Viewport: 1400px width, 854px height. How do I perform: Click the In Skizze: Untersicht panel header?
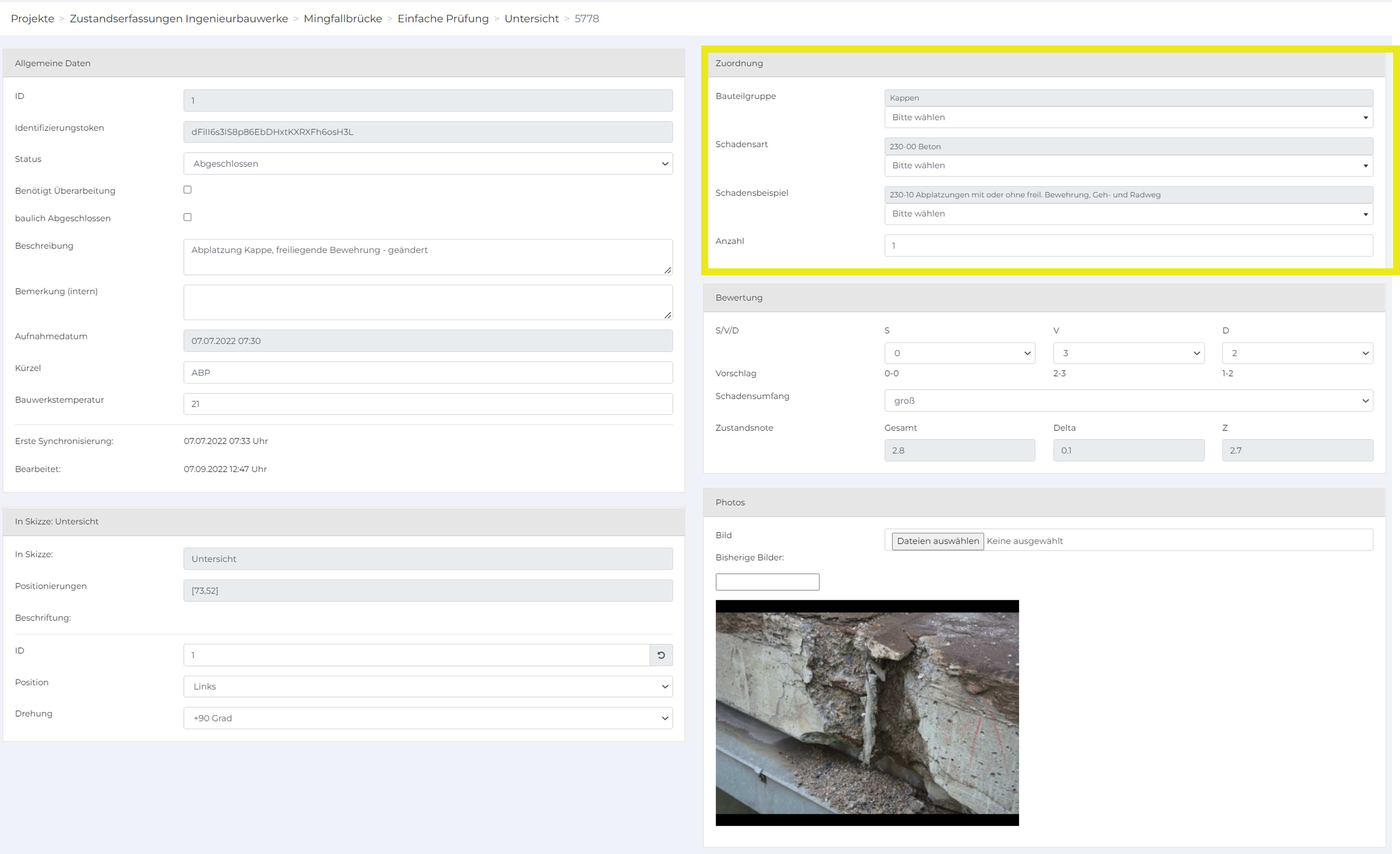click(x=344, y=522)
